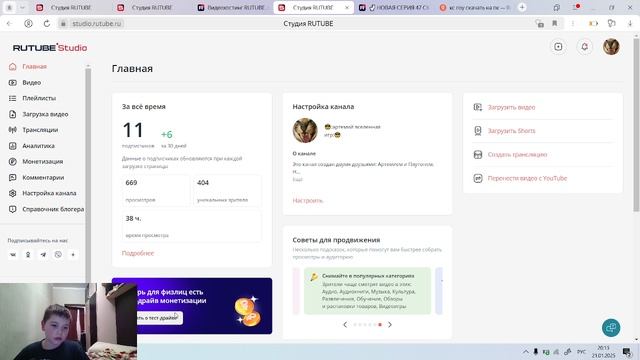This screenshot has width=640, height=360.
Task: Click the 404 уникальных зрителя stat
Action: [x=227, y=191]
